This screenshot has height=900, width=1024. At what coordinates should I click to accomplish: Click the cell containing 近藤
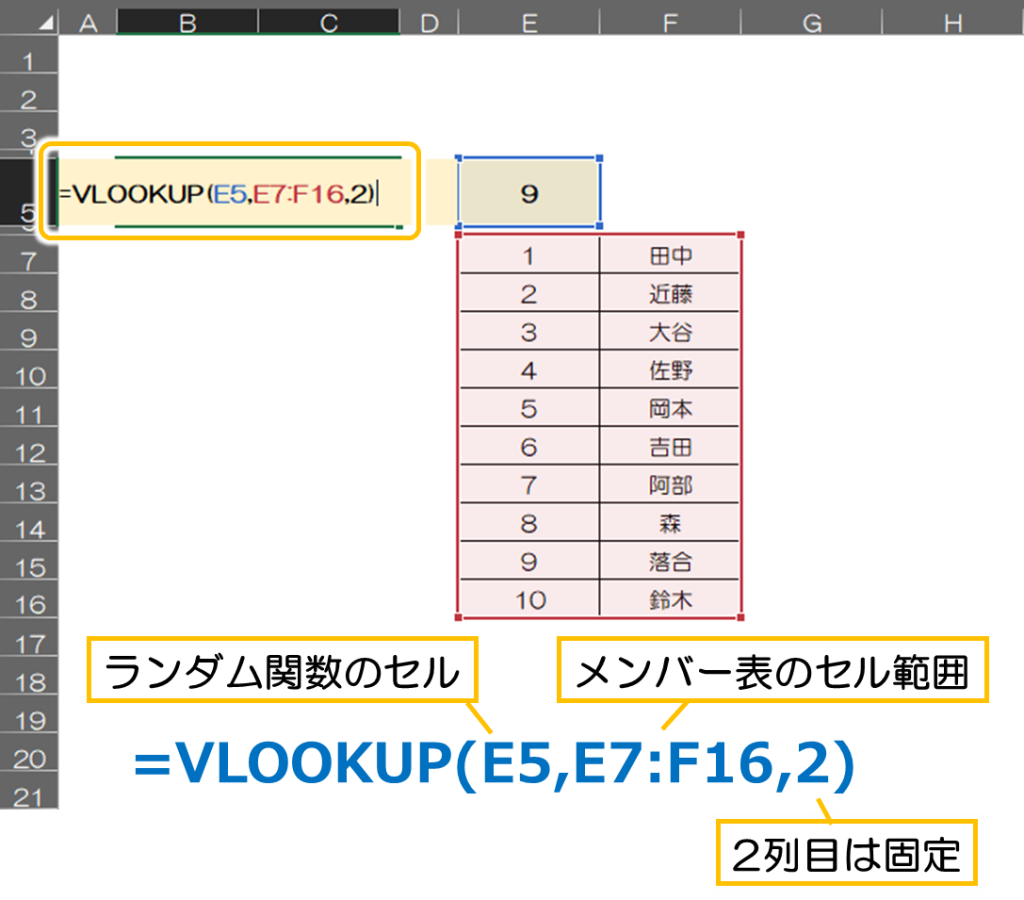670,294
